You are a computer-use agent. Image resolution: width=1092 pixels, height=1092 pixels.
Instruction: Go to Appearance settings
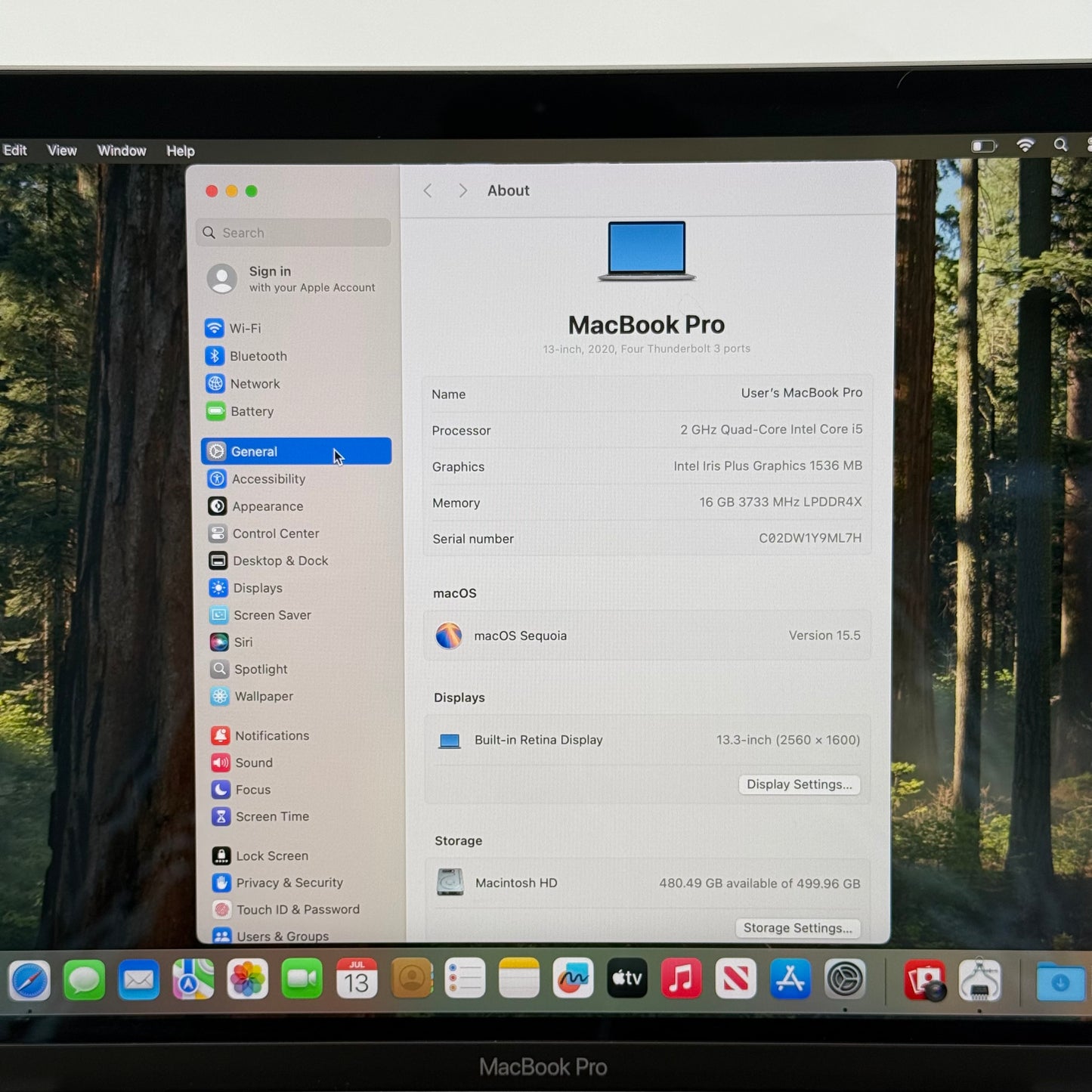[x=295, y=506]
